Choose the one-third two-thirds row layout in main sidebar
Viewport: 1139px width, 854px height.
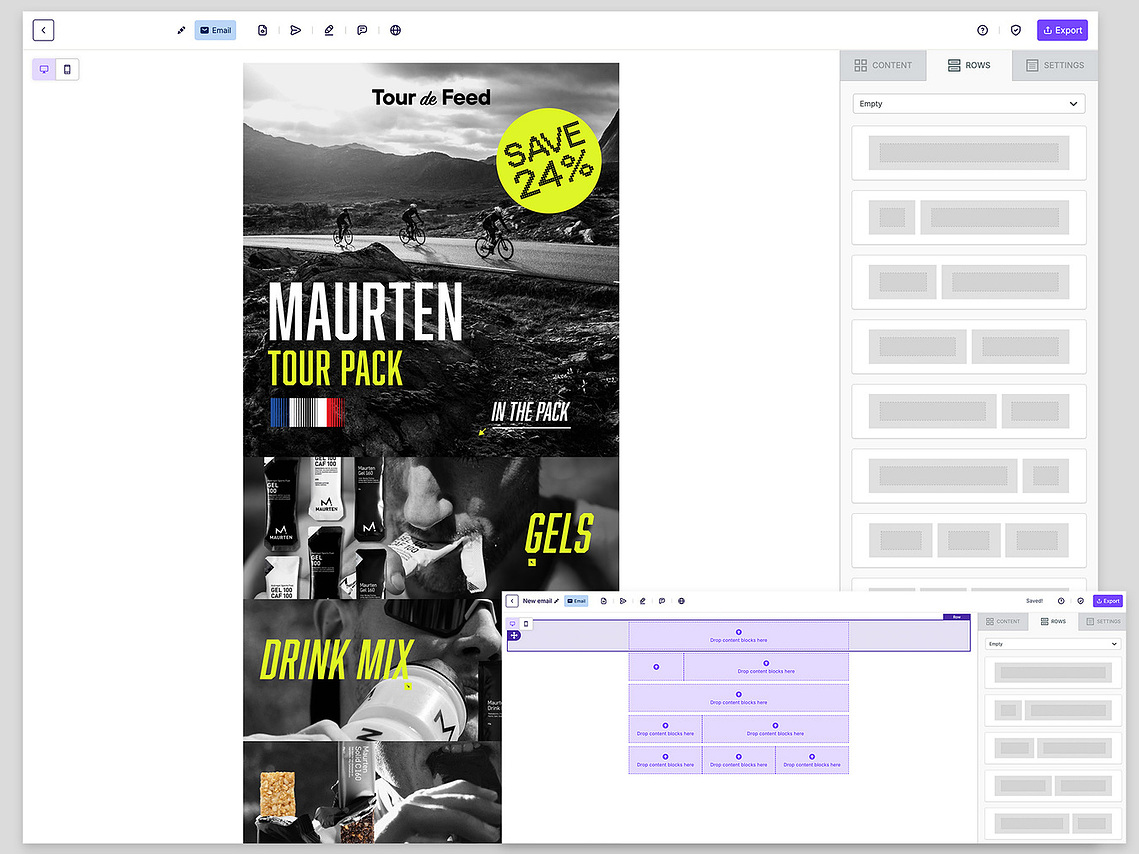[969, 282]
